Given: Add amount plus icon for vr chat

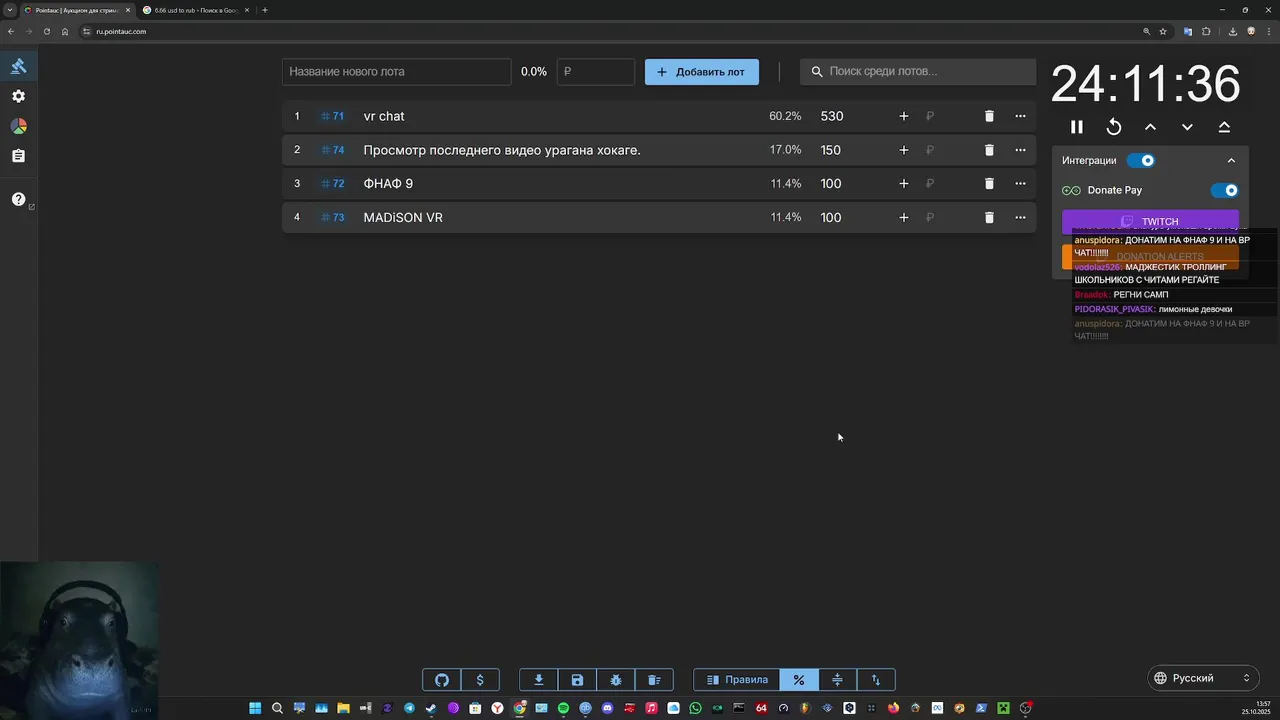Looking at the screenshot, I should pos(904,116).
